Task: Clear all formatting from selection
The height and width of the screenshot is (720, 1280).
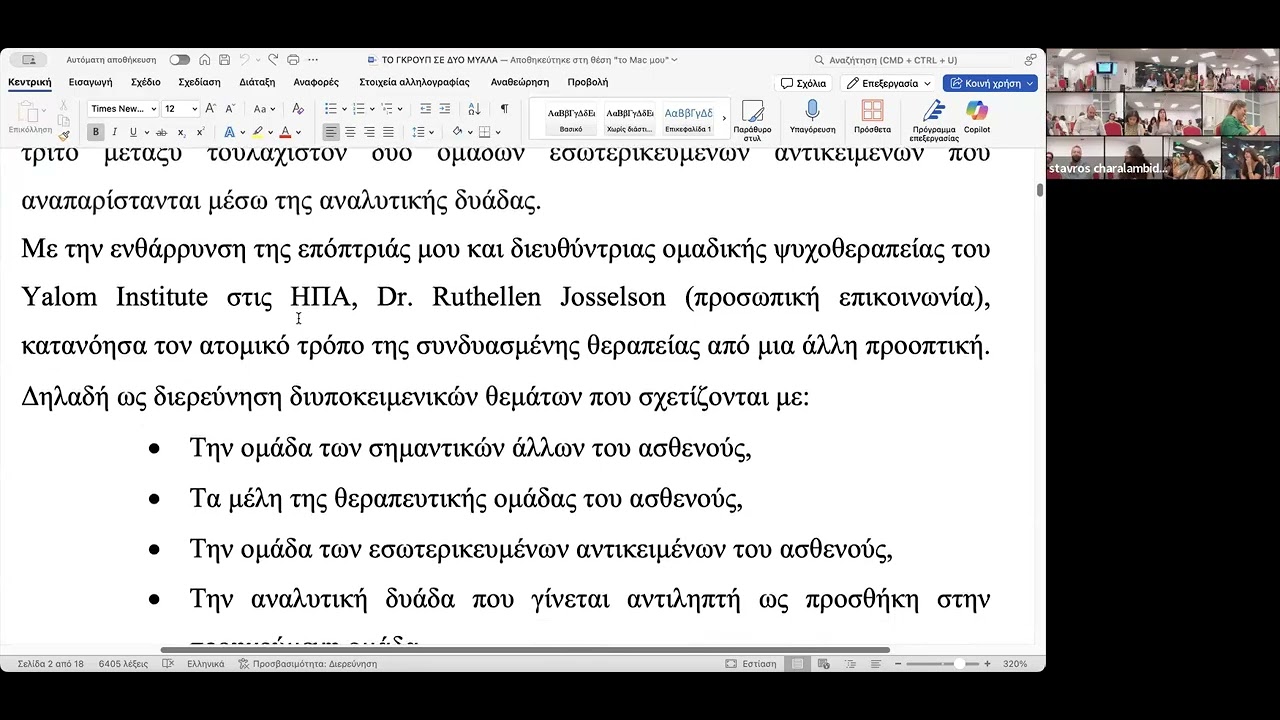Action: click(298, 108)
